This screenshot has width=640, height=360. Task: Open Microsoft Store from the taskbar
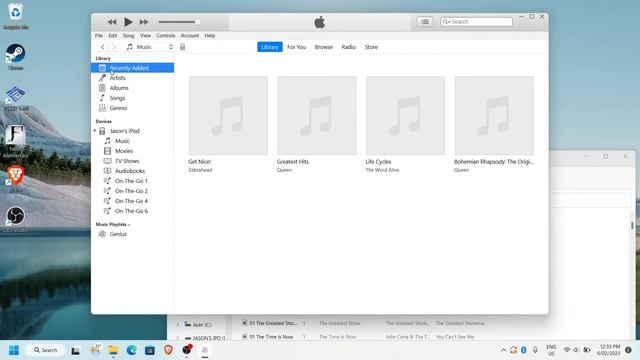[150, 350]
